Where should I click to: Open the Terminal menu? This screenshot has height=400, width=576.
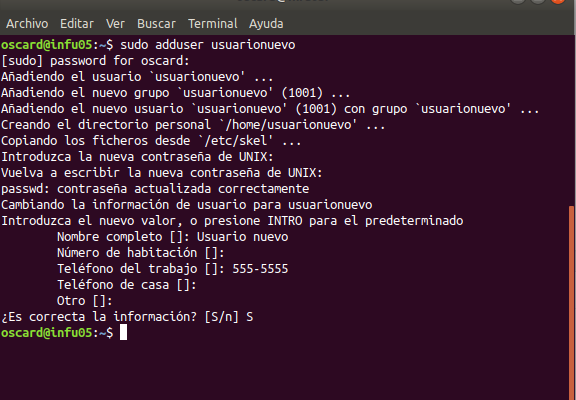(213, 24)
